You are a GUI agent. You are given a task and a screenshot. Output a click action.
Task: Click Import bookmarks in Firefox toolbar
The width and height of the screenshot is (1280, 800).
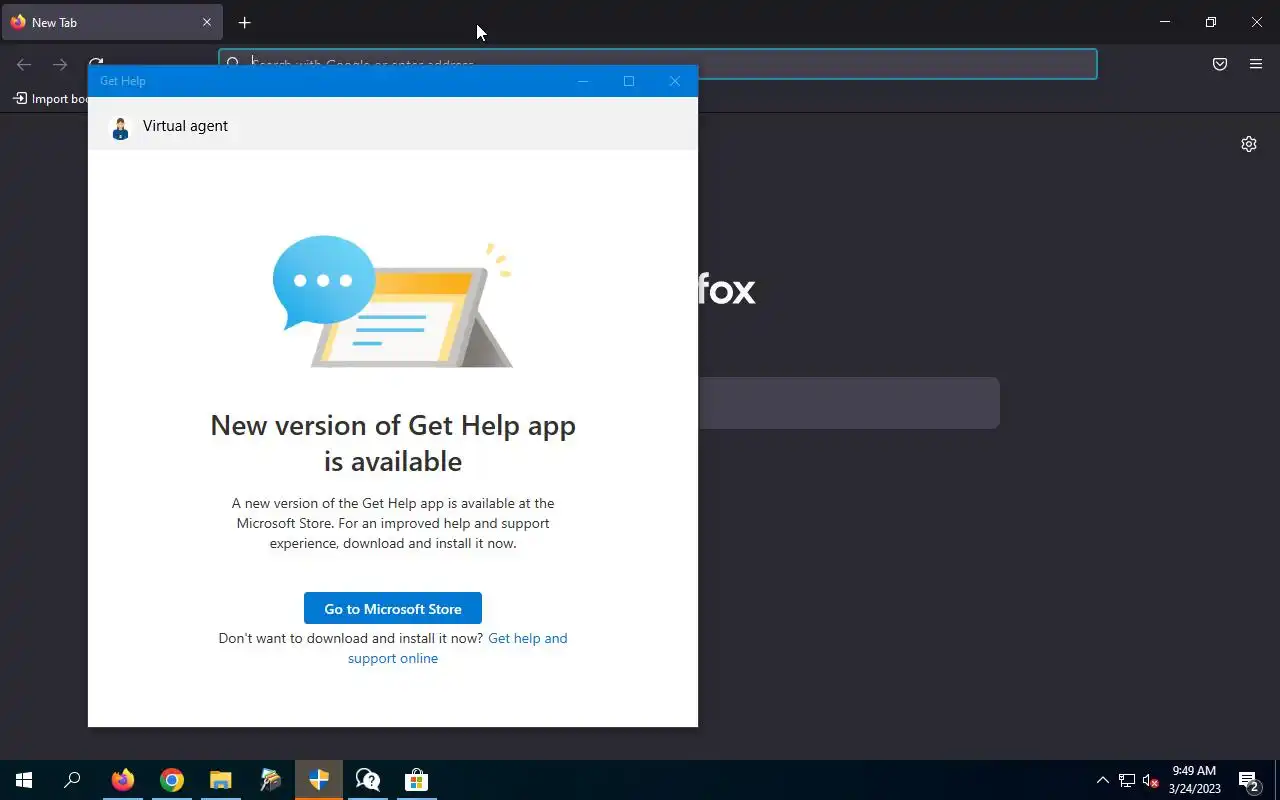tap(50, 99)
